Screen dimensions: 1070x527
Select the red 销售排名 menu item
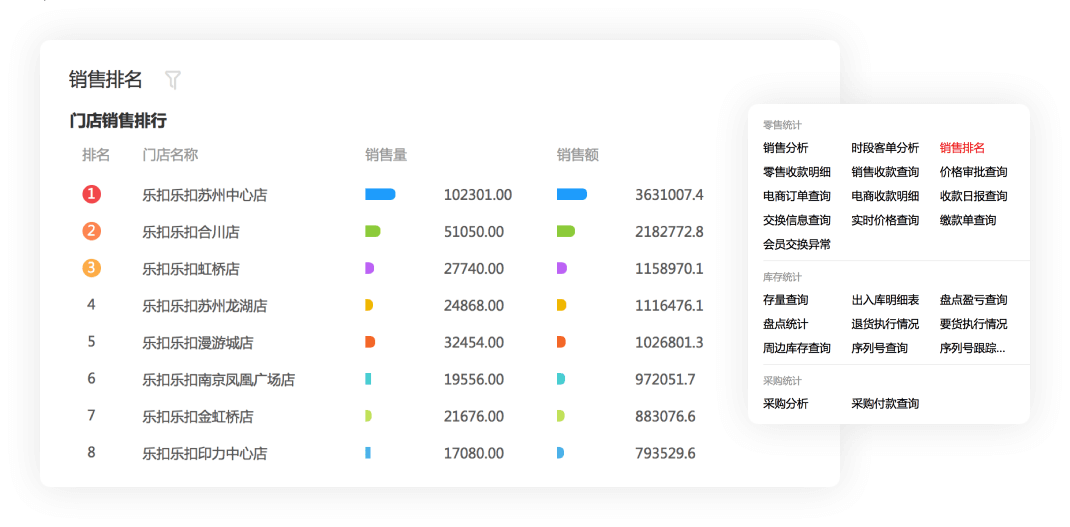click(962, 147)
